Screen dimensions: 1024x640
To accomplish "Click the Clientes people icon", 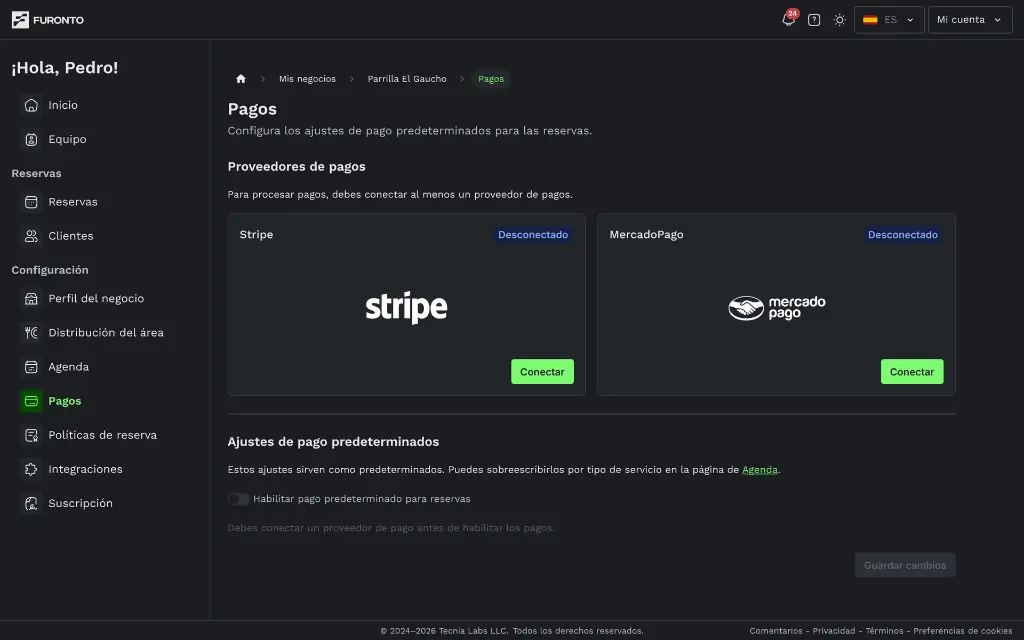I will (x=31, y=236).
